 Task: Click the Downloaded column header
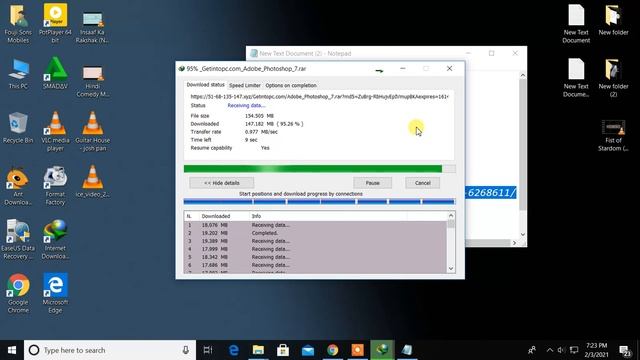pos(224,216)
